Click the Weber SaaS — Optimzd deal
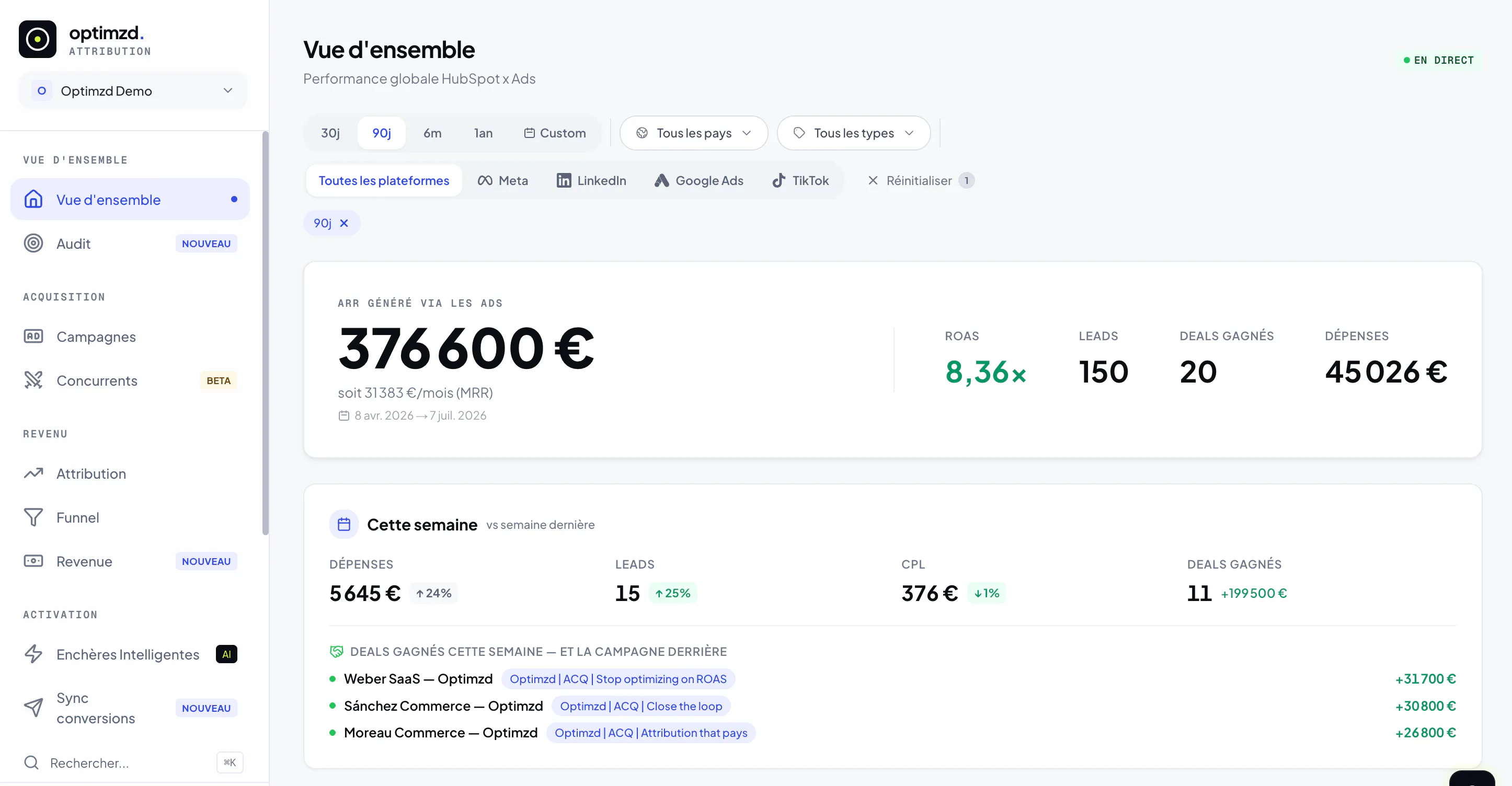 pyautogui.click(x=418, y=679)
